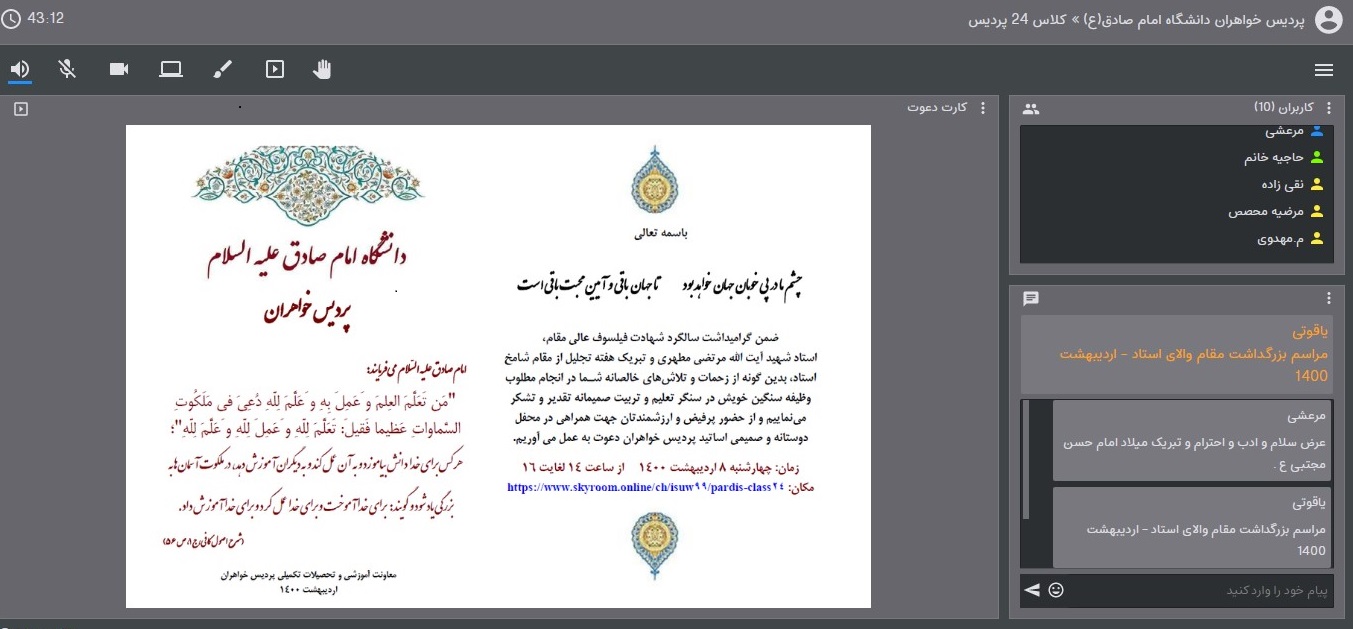
Task: Click the avatar icon beside م.مهدوی
Action: (1317, 238)
